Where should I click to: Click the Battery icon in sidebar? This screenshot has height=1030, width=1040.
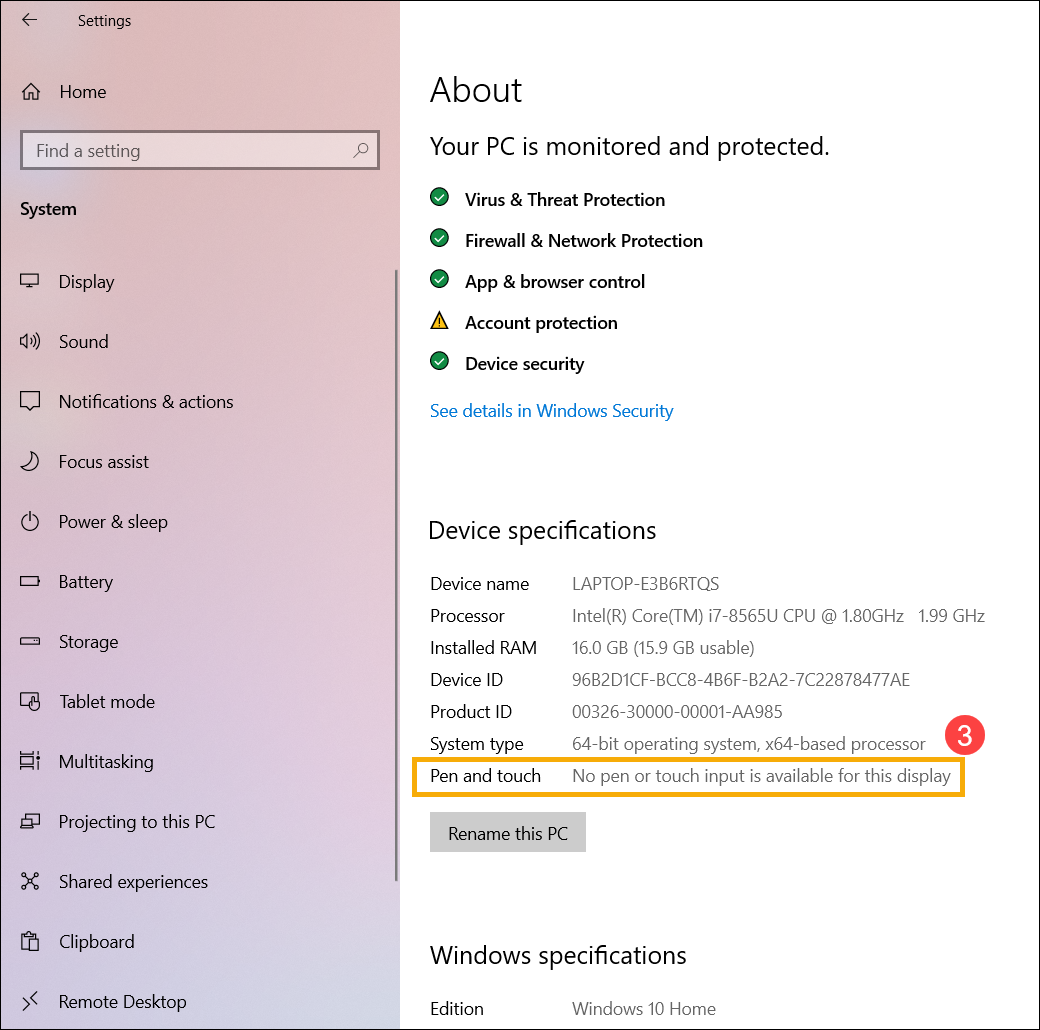coord(30,582)
